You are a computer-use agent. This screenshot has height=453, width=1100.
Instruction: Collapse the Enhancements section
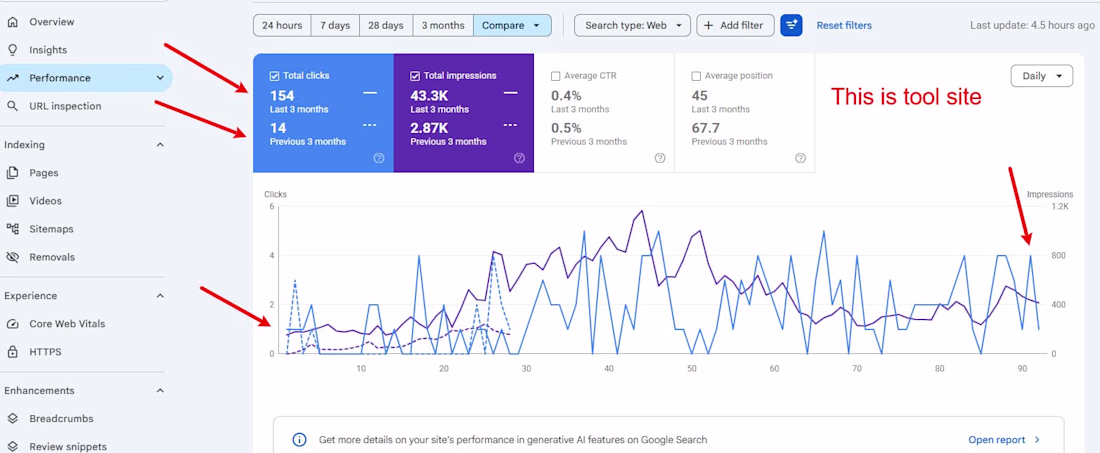(160, 390)
